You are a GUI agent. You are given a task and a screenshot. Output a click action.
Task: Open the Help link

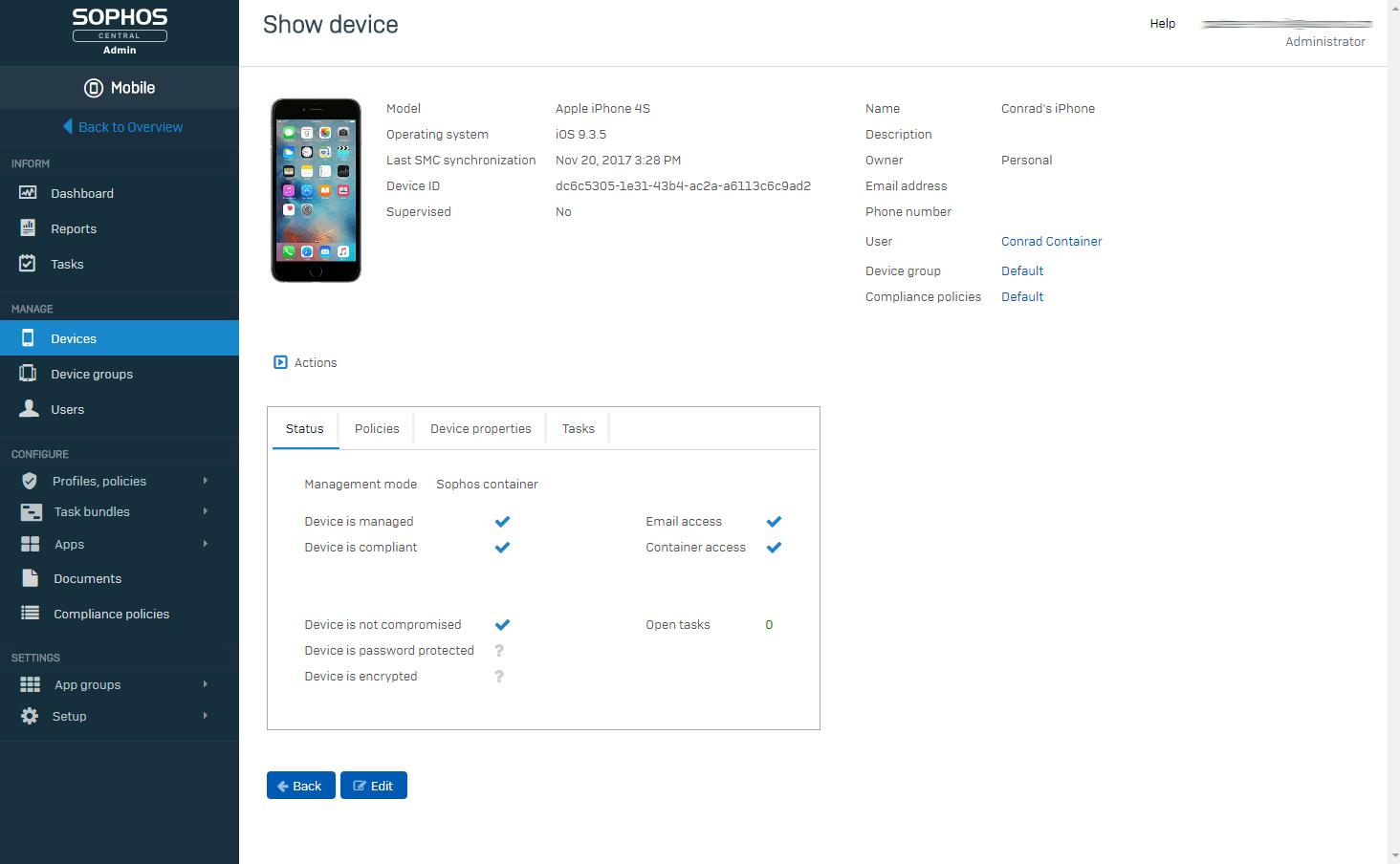tap(1162, 24)
